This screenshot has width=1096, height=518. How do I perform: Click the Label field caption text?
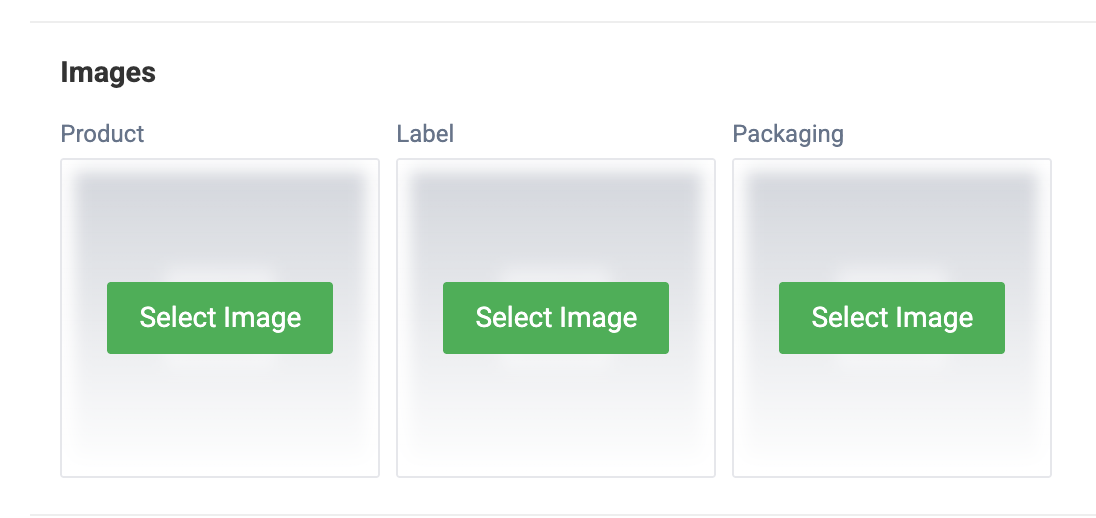tap(425, 133)
